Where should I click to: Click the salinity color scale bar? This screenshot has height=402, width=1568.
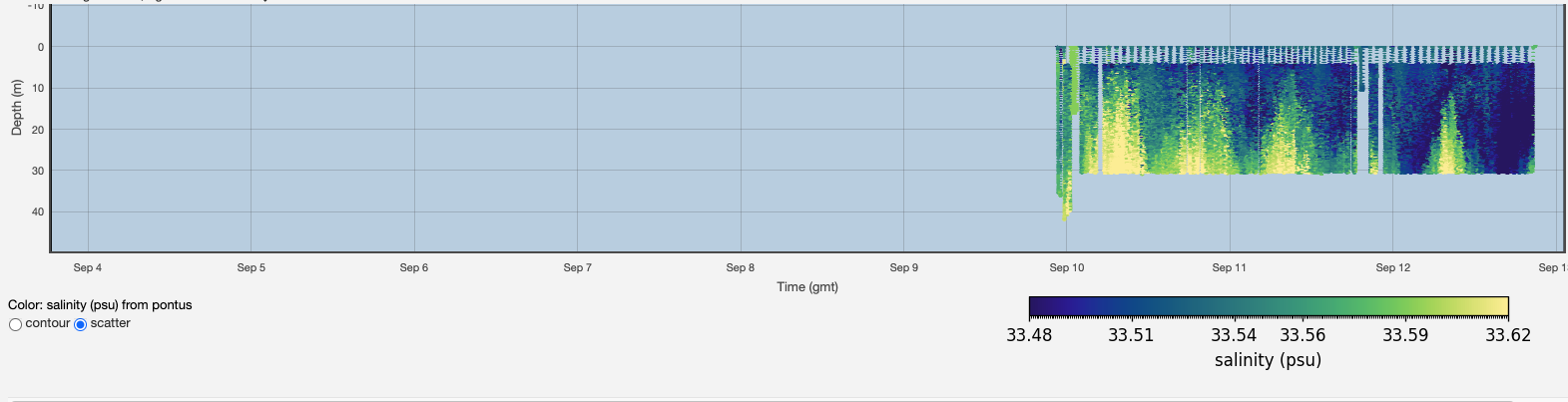coord(1268,306)
